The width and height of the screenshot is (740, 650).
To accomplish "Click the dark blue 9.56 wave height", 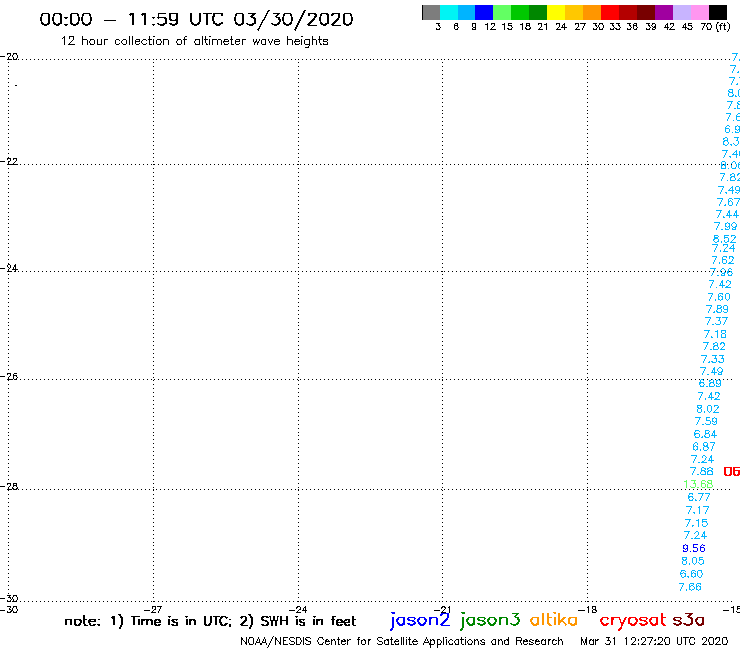I will pos(694,548).
